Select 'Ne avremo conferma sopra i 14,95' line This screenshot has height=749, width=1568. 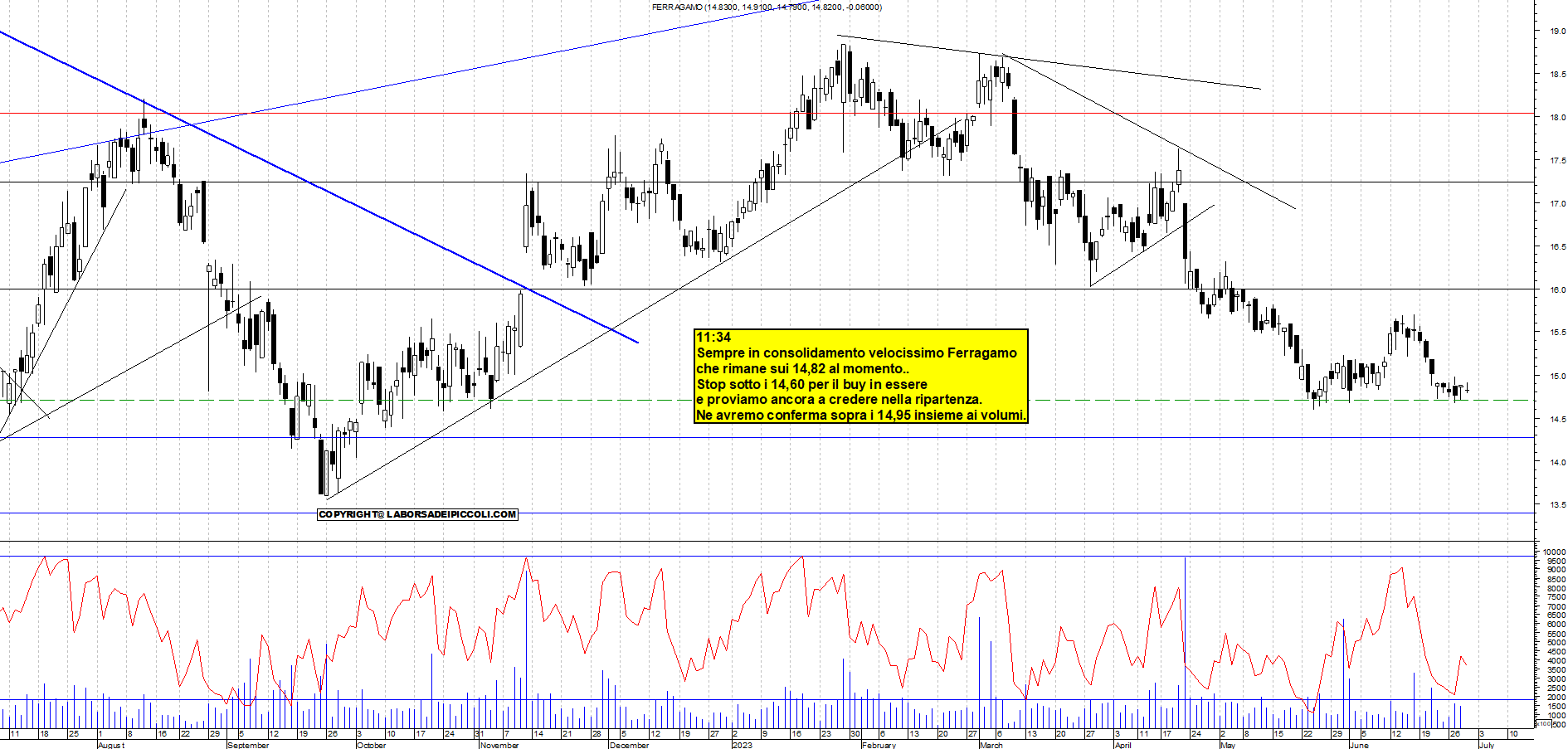tap(861, 416)
